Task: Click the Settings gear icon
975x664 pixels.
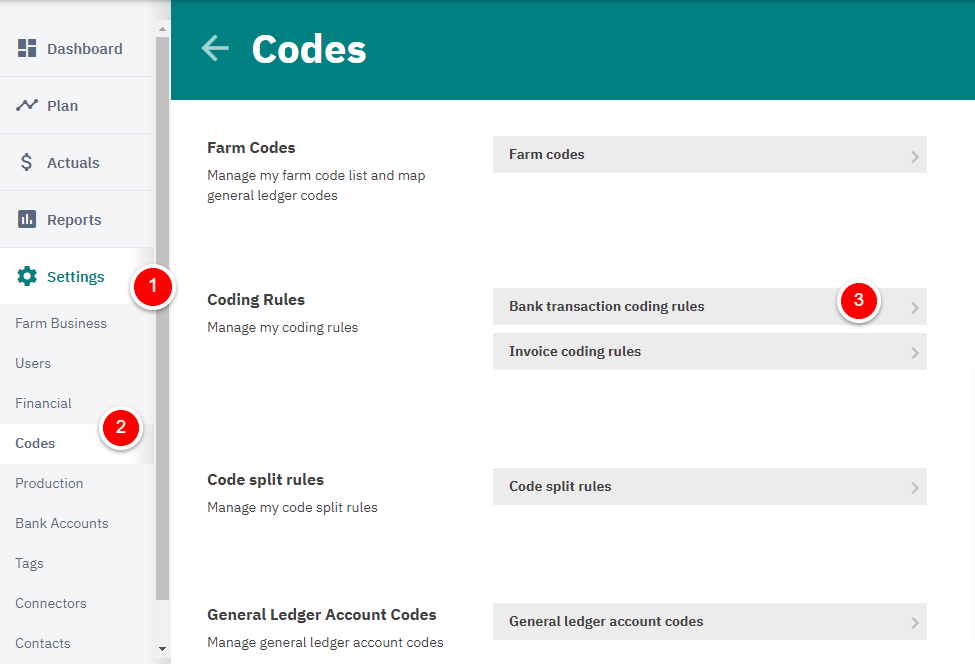Action: (28, 276)
